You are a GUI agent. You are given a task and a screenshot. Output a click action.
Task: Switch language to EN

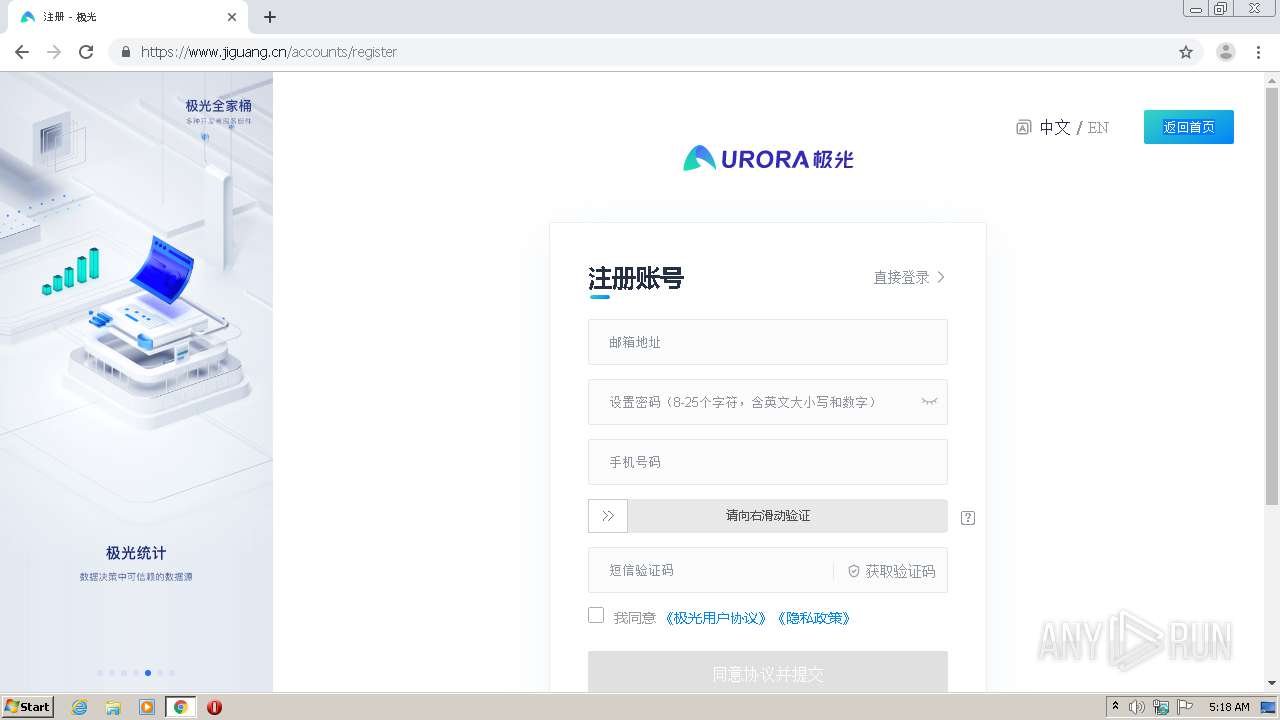tap(1098, 127)
